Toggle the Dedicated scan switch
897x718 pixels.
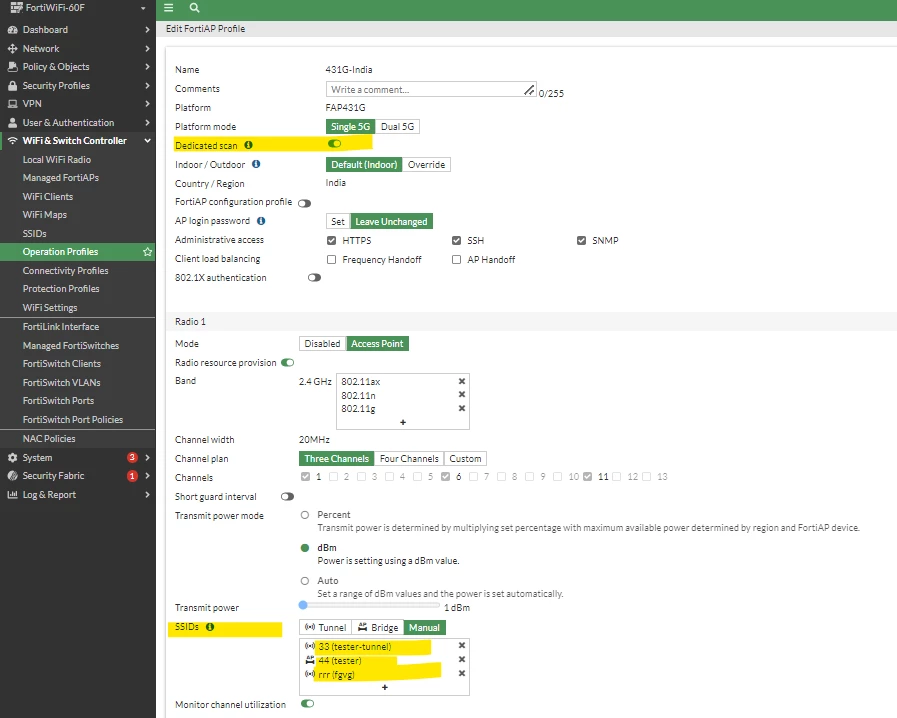tap(335, 144)
